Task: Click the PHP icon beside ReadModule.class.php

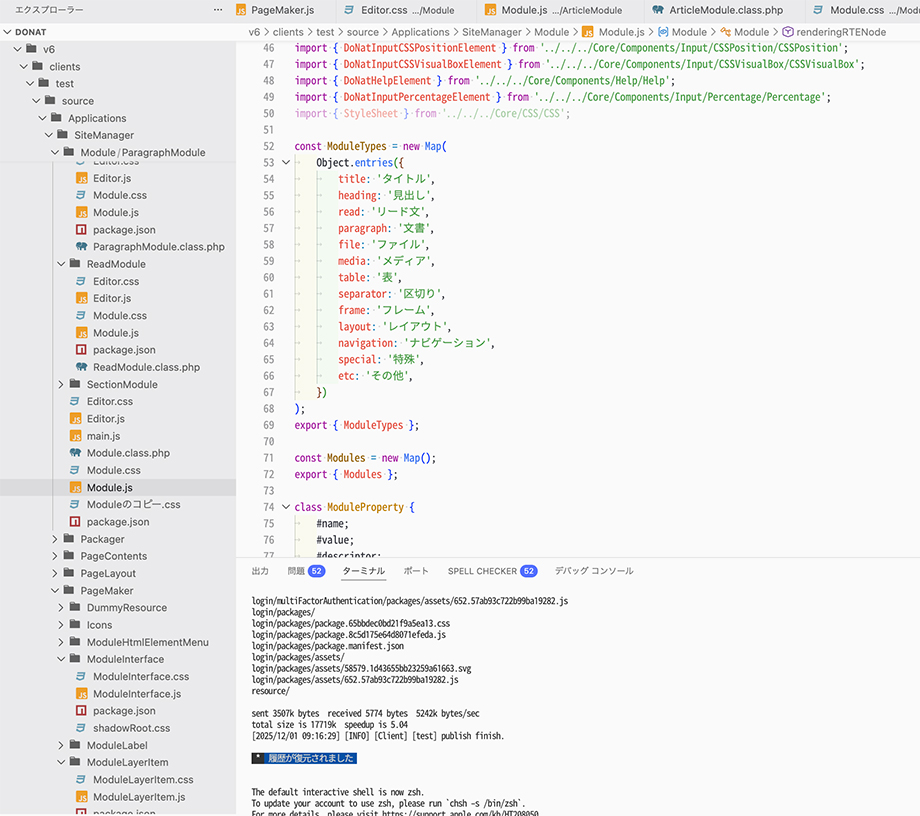Action: (82, 367)
